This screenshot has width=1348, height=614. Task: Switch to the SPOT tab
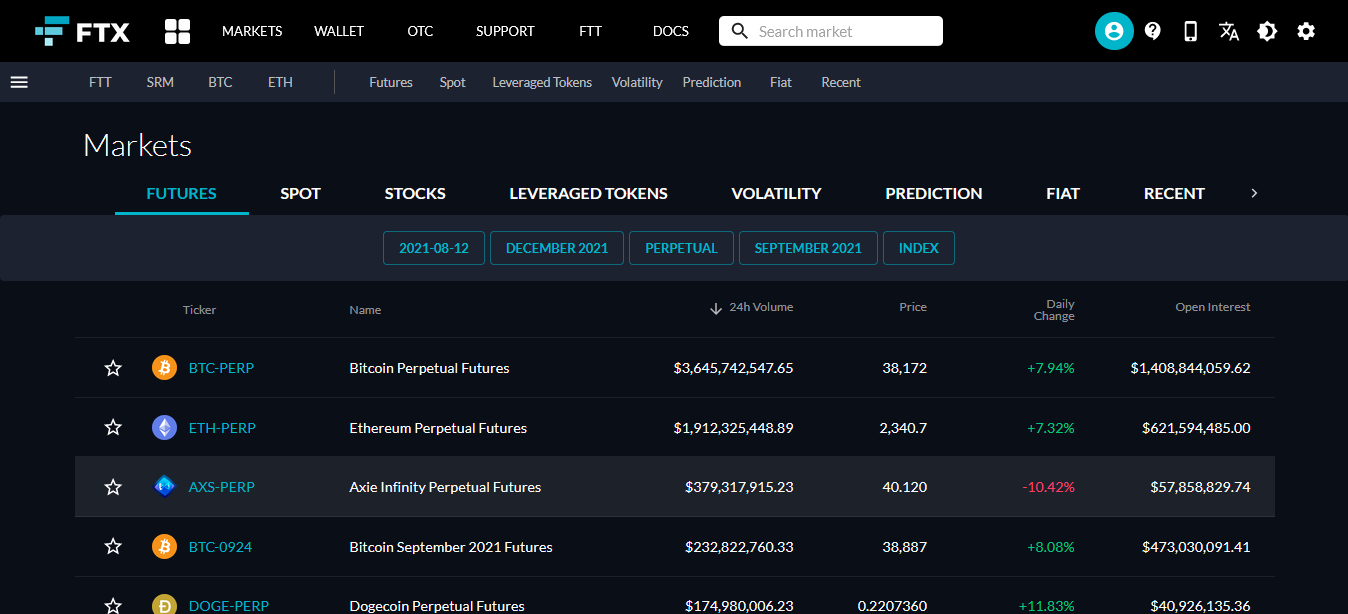300,193
